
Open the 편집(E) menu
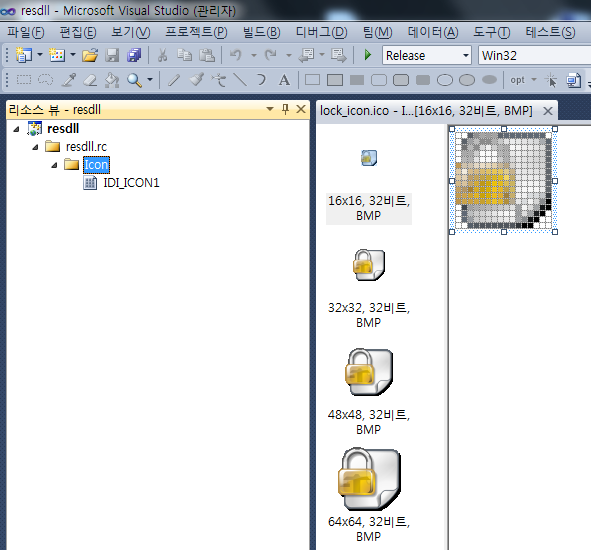(78, 32)
